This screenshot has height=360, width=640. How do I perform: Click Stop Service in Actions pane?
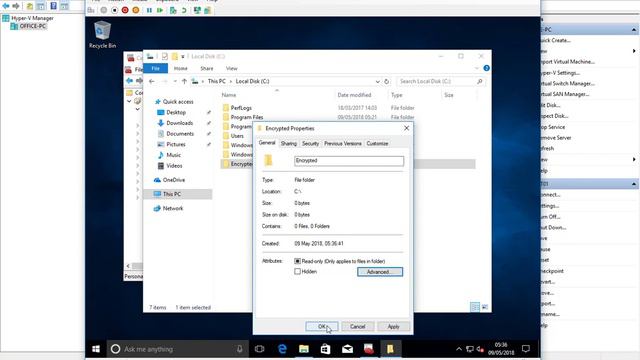pos(553,127)
